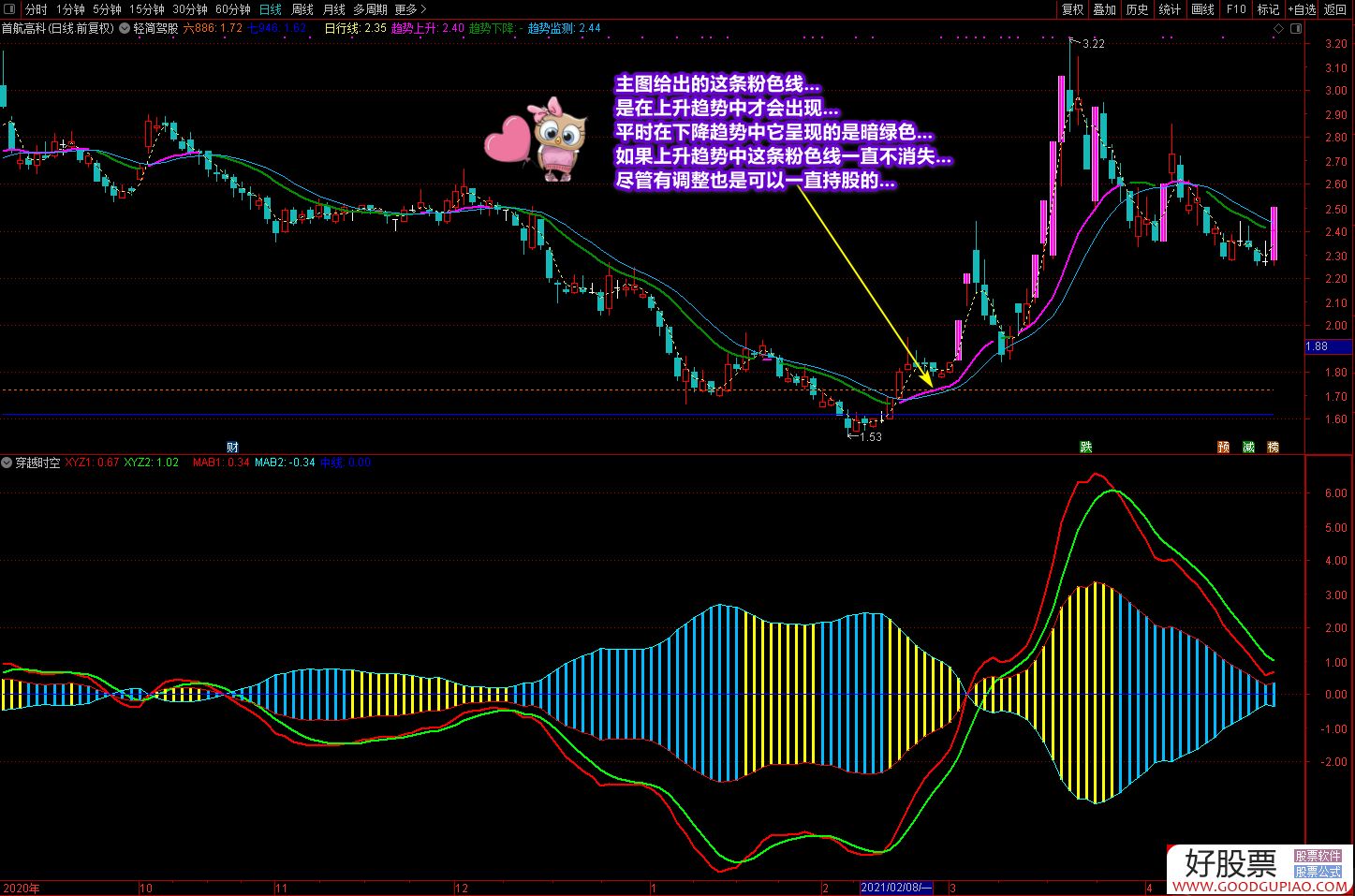Click the MAB2 -0.34 value
Image resolution: width=1355 pixels, height=896 pixels.
pyautogui.click(x=285, y=463)
